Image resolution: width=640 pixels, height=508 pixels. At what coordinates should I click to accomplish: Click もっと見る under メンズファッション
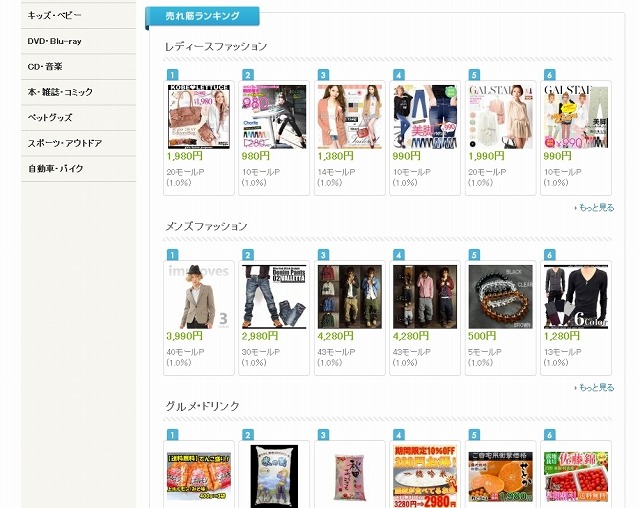coord(595,387)
